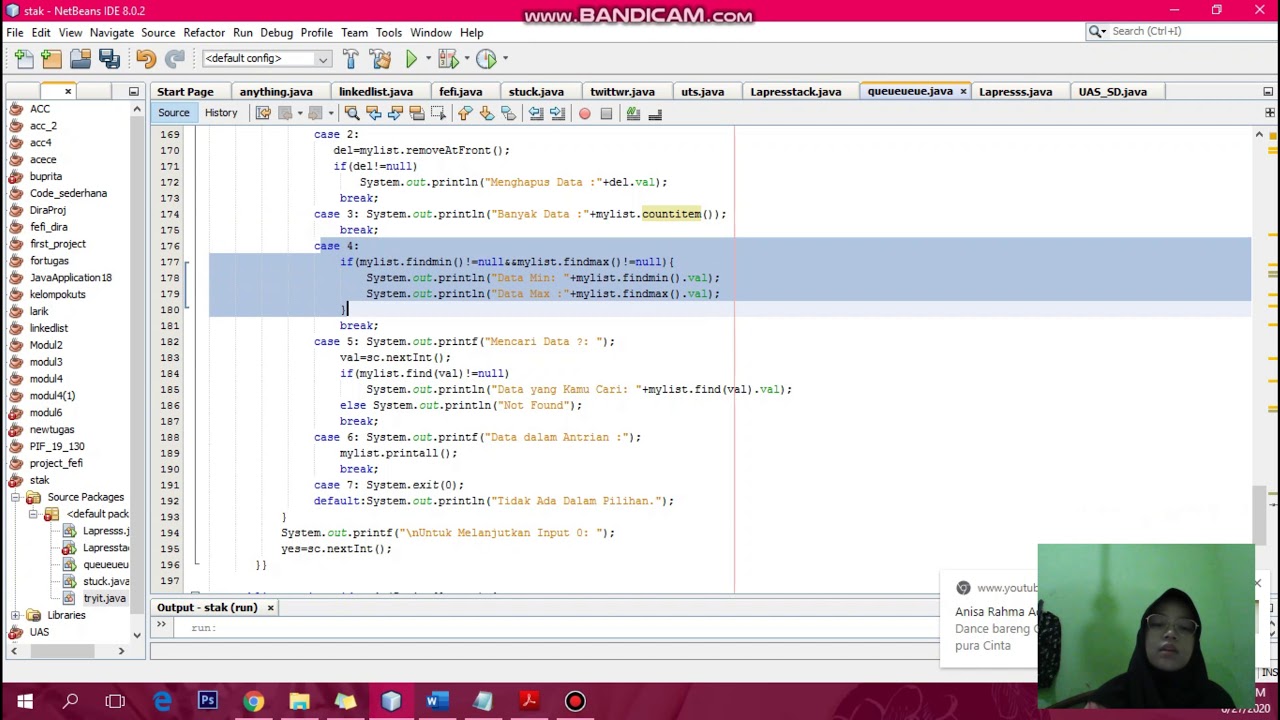
Task: Close the queueueue.java editor tab
Action: [963, 92]
